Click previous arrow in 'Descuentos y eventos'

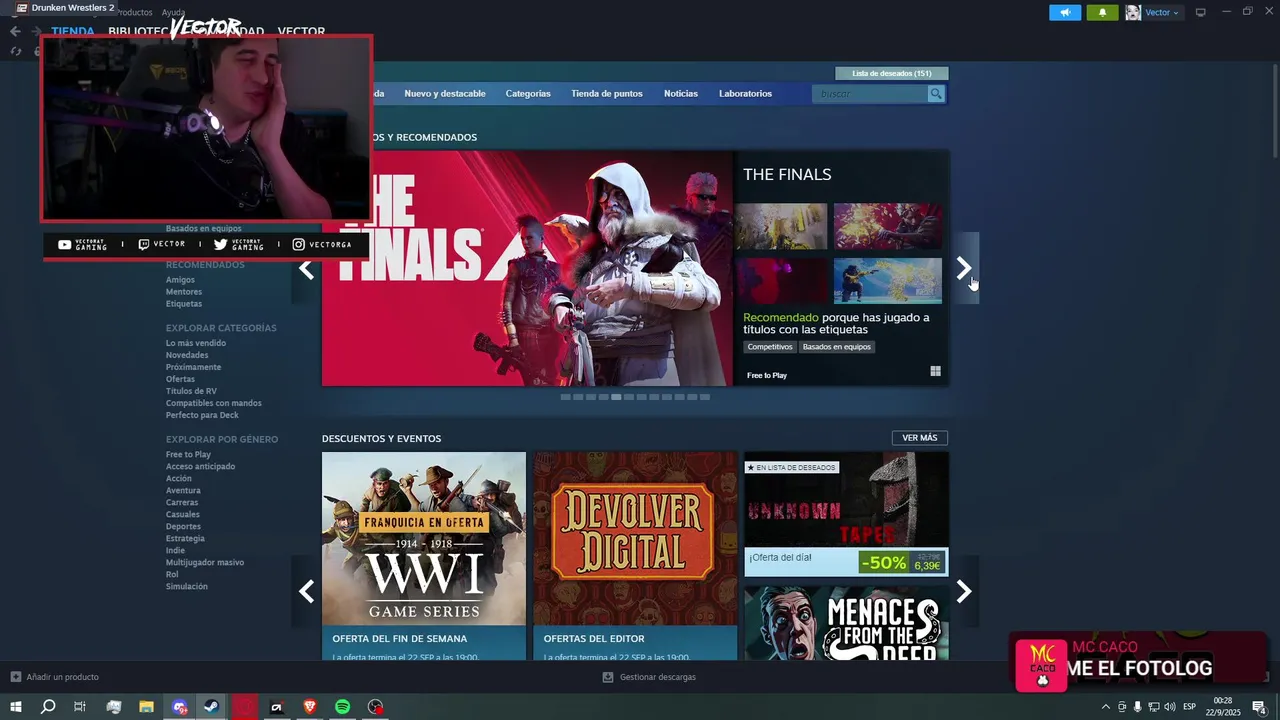point(306,592)
